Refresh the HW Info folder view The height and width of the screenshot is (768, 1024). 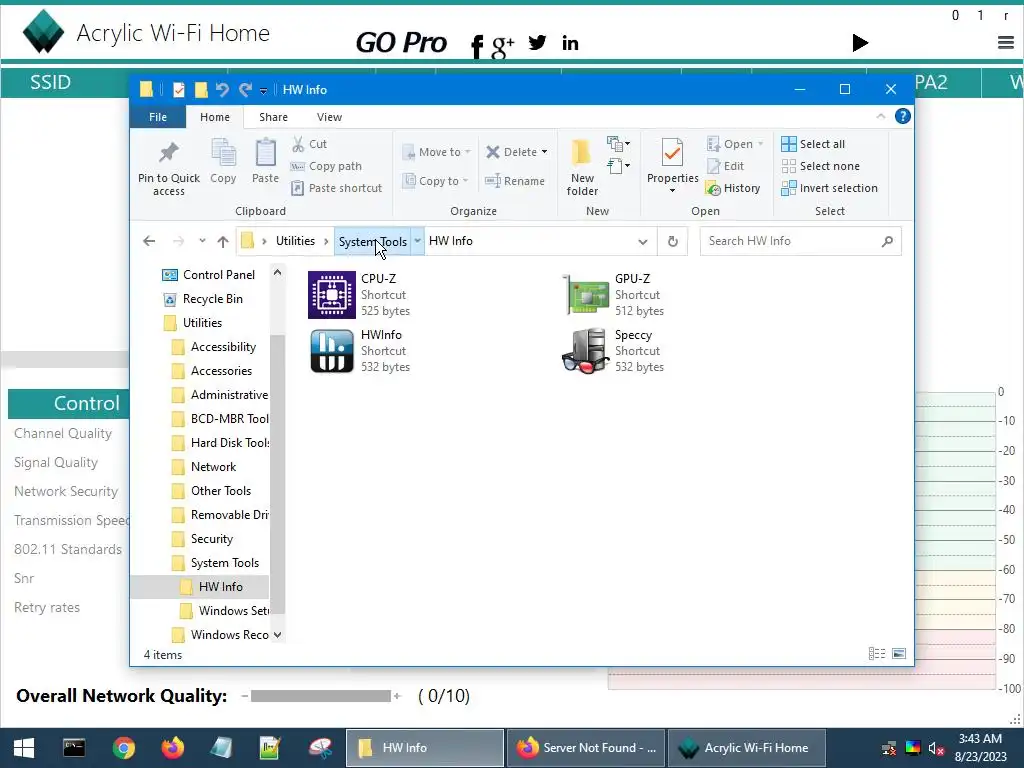(673, 241)
